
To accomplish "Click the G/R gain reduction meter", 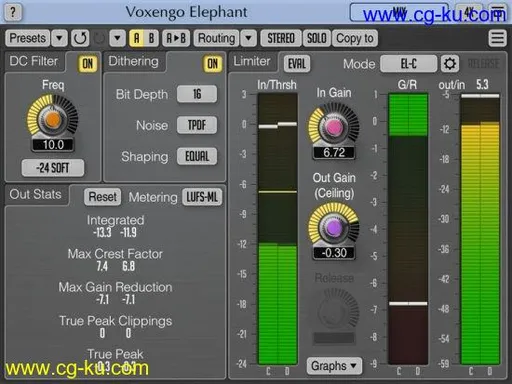I will (408, 229).
